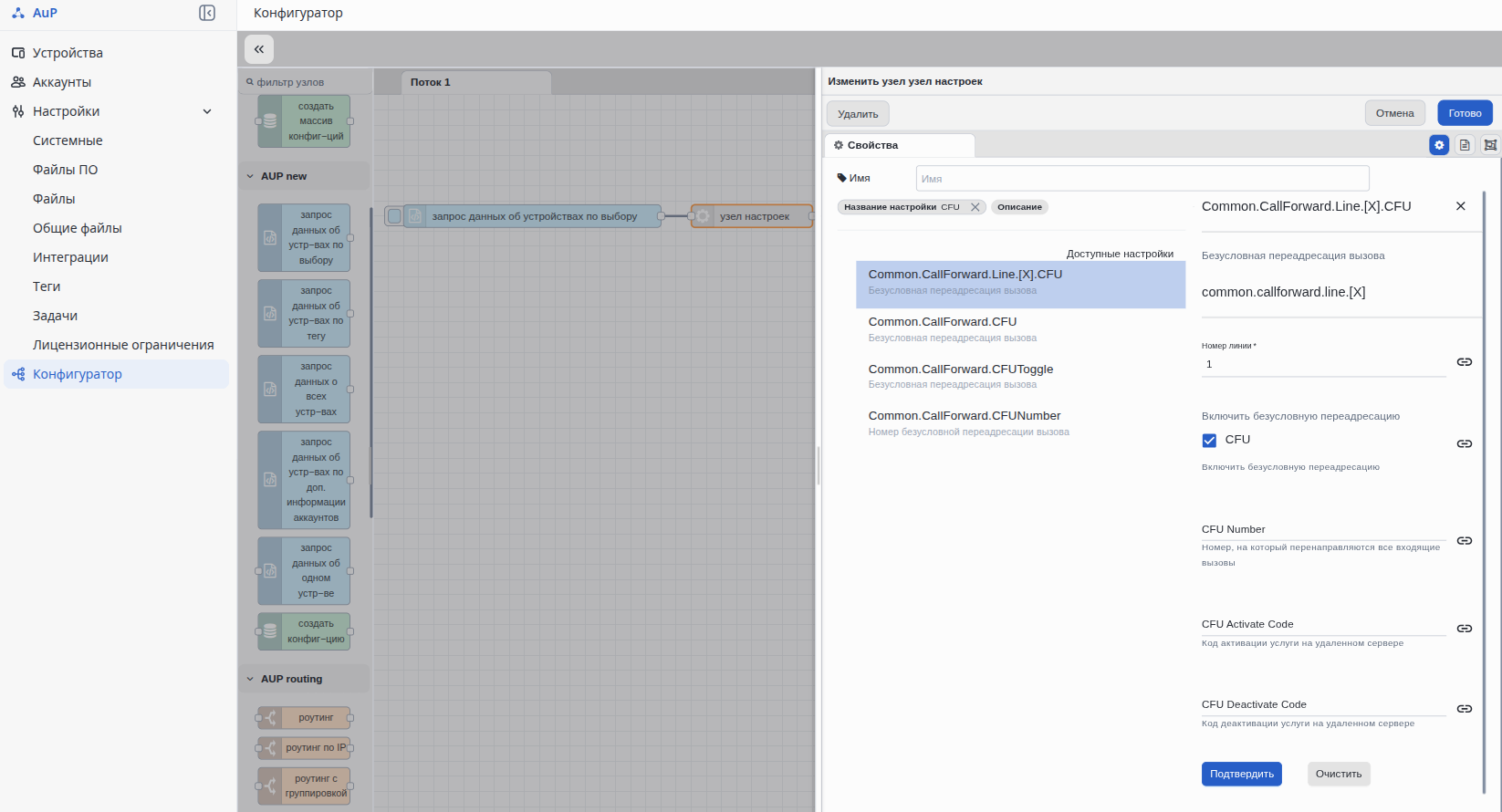This screenshot has height=812, width=1502.
Task: Select palette node запрос данных по выбору
Action: (304, 237)
